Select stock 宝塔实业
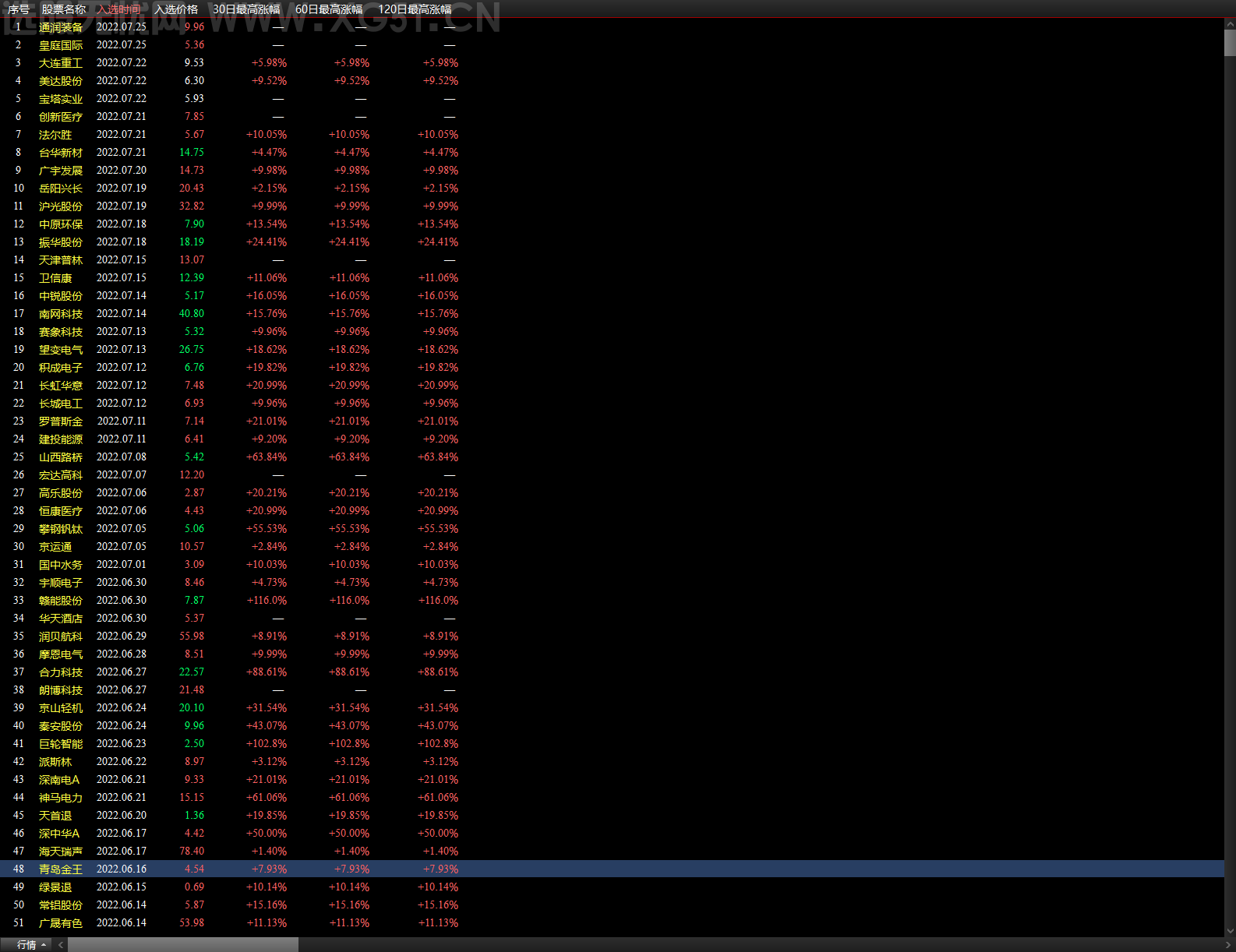 pyautogui.click(x=61, y=99)
